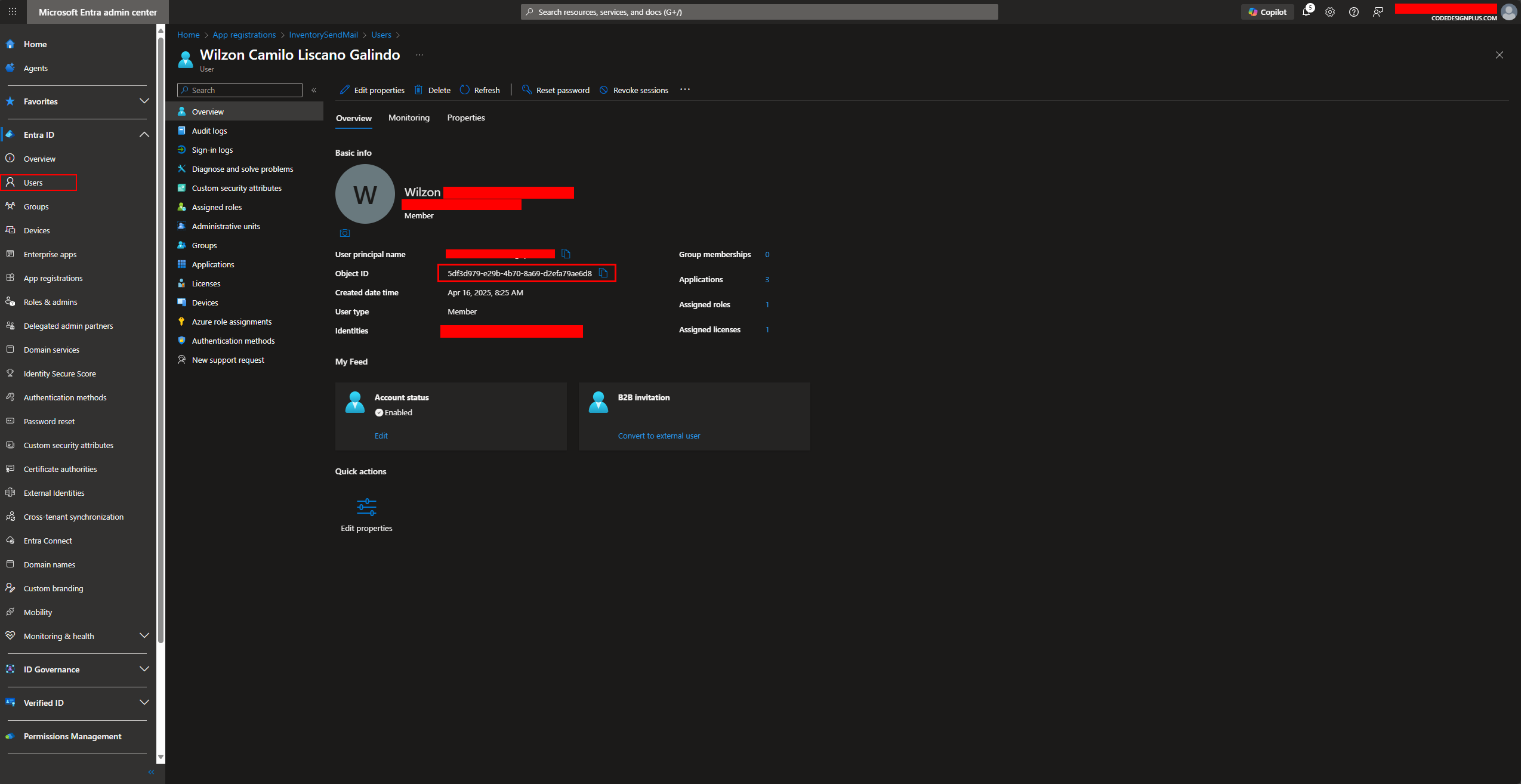Expand the Verified ID section

(x=144, y=702)
